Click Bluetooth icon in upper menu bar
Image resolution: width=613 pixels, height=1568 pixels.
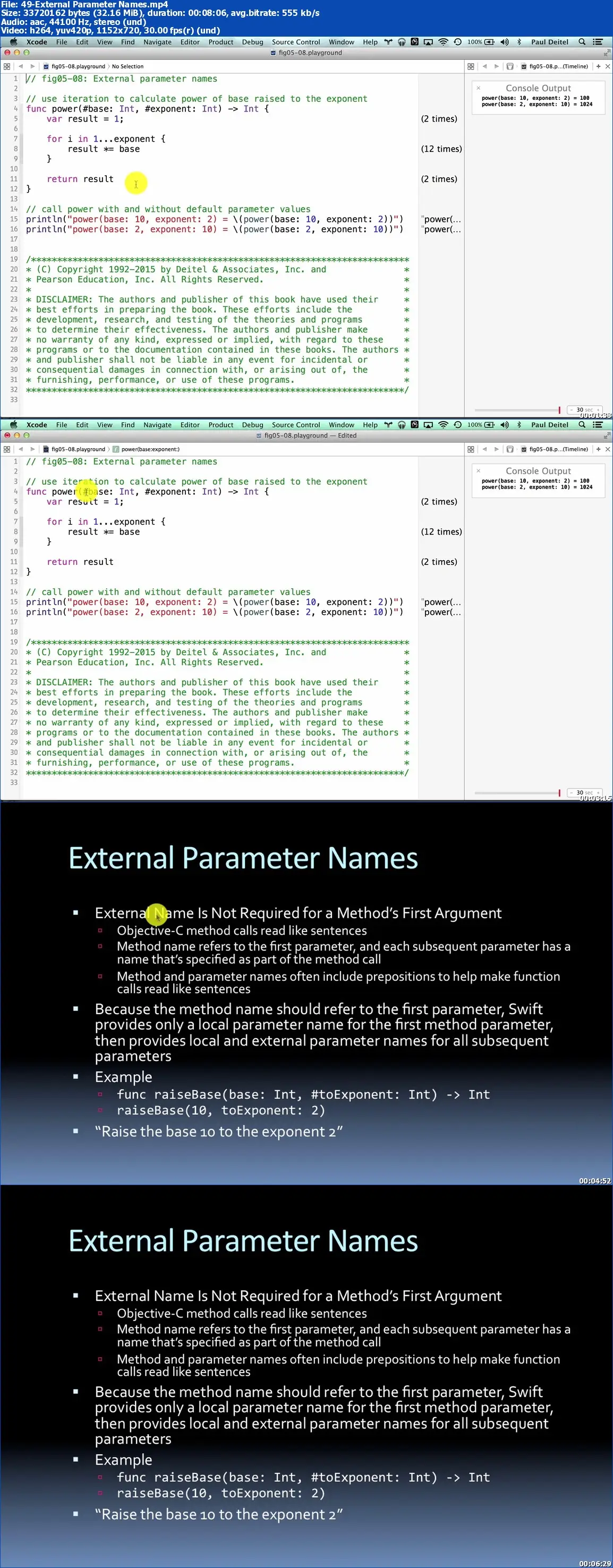(520, 42)
